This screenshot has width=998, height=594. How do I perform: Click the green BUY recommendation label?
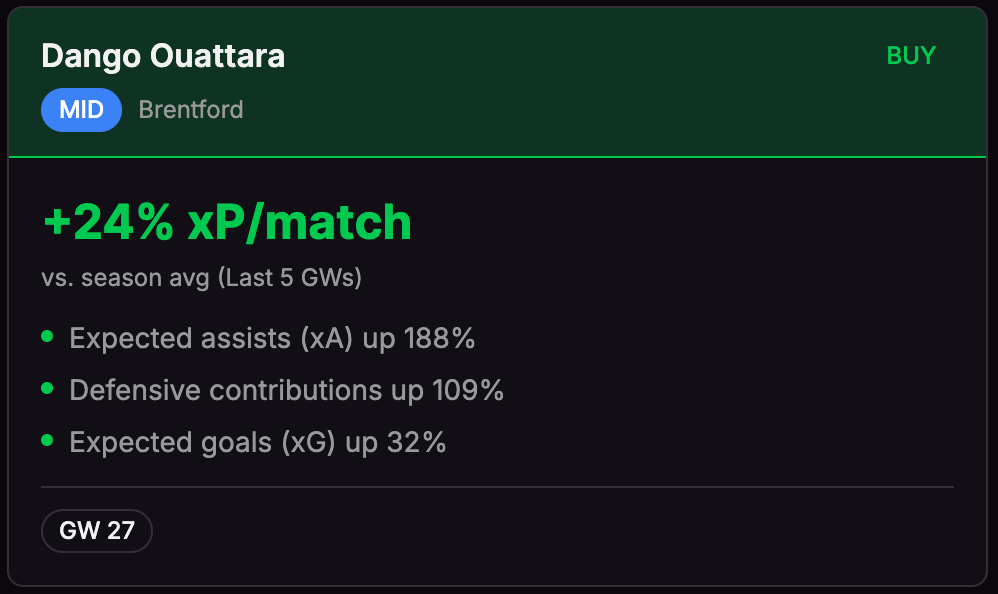click(x=911, y=56)
